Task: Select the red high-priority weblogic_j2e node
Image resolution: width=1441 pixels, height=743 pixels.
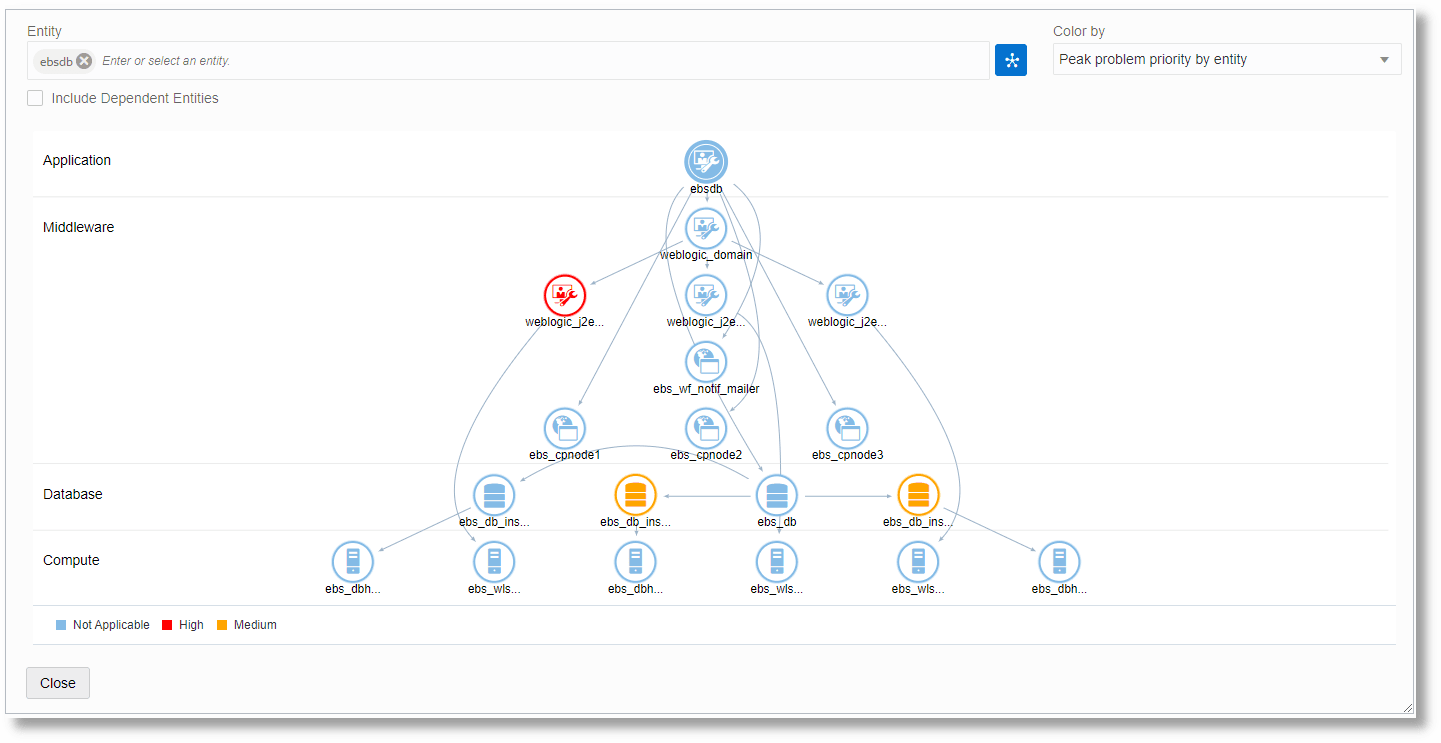Action: [565, 295]
